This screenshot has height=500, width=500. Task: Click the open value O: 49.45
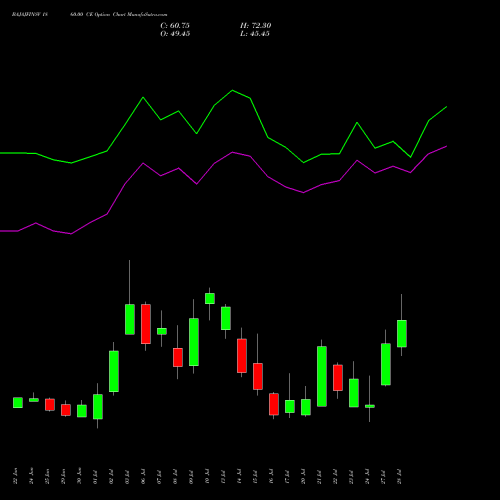coord(175,34)
